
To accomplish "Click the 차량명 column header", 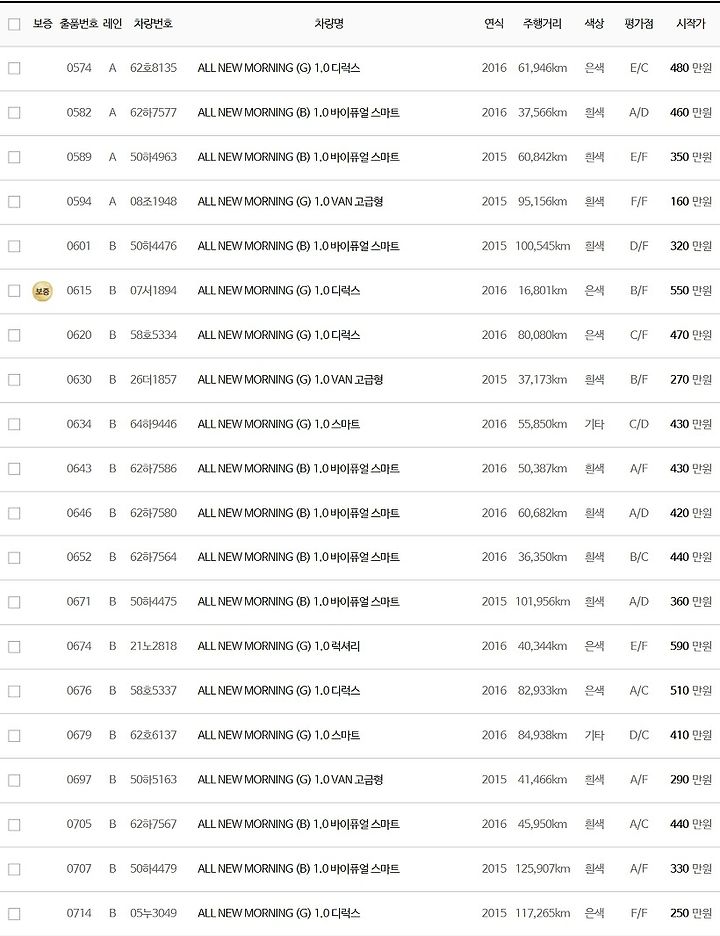I will click(x=329, y=24).
